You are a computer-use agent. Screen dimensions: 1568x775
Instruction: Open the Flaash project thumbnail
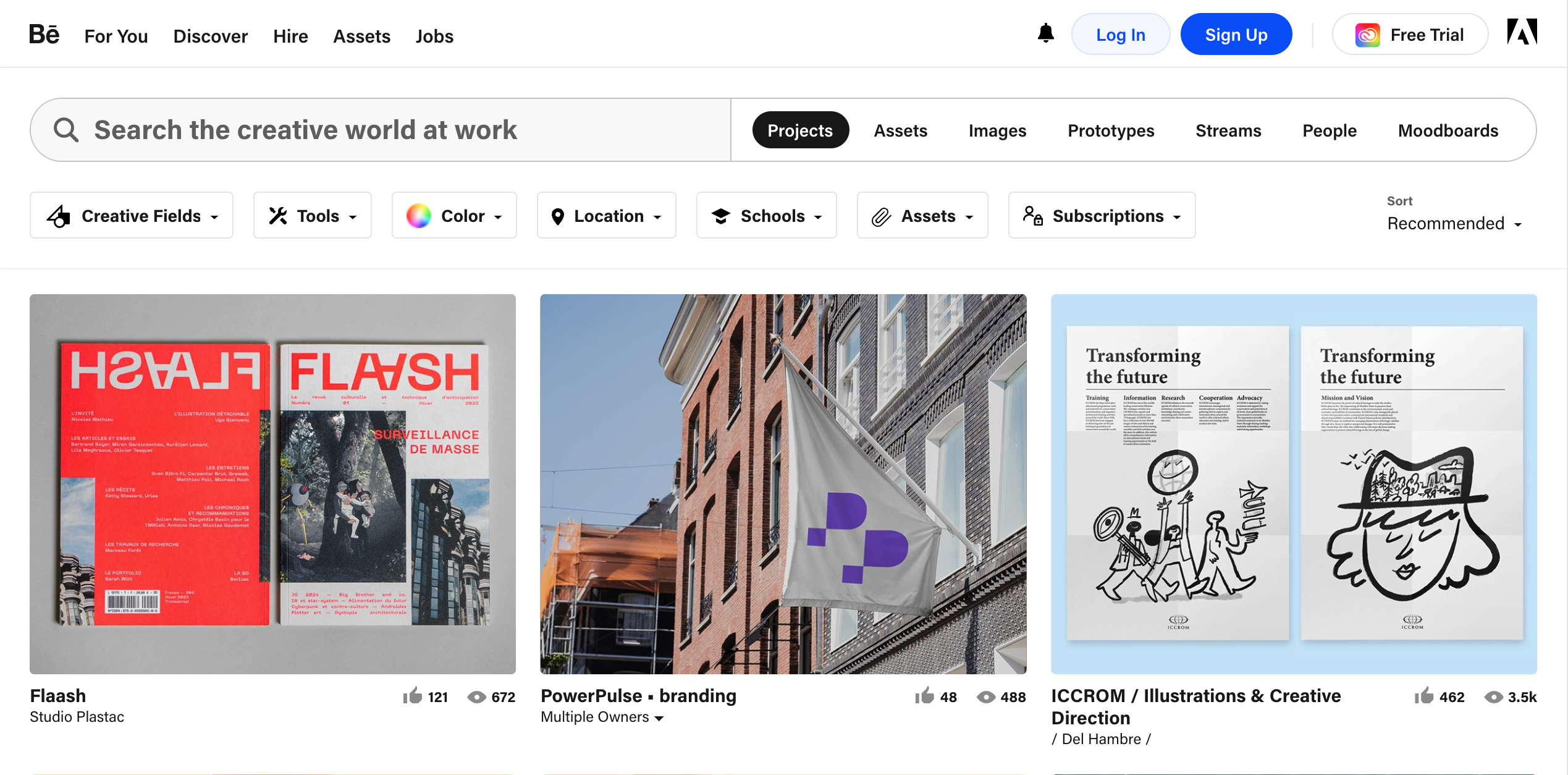point(272,484)
